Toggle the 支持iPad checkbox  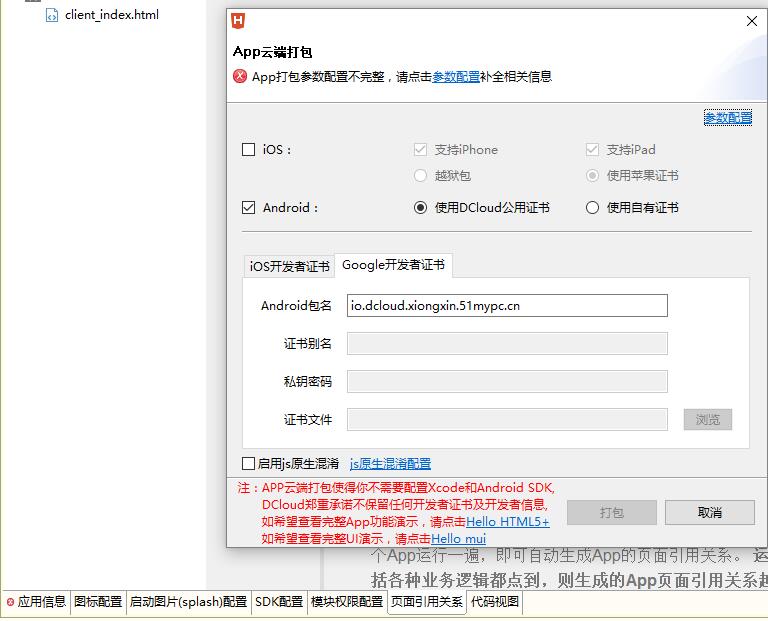(592, 149)
